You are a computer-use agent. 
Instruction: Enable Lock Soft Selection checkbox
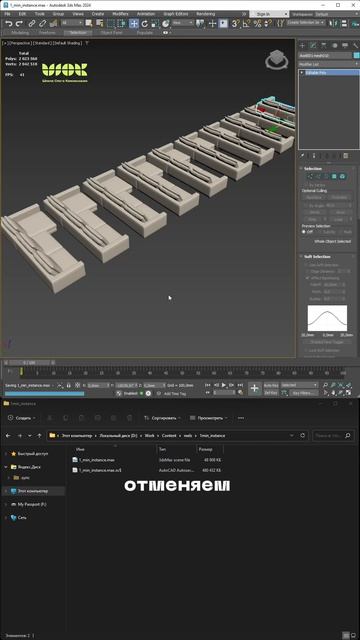coord(307,350)
